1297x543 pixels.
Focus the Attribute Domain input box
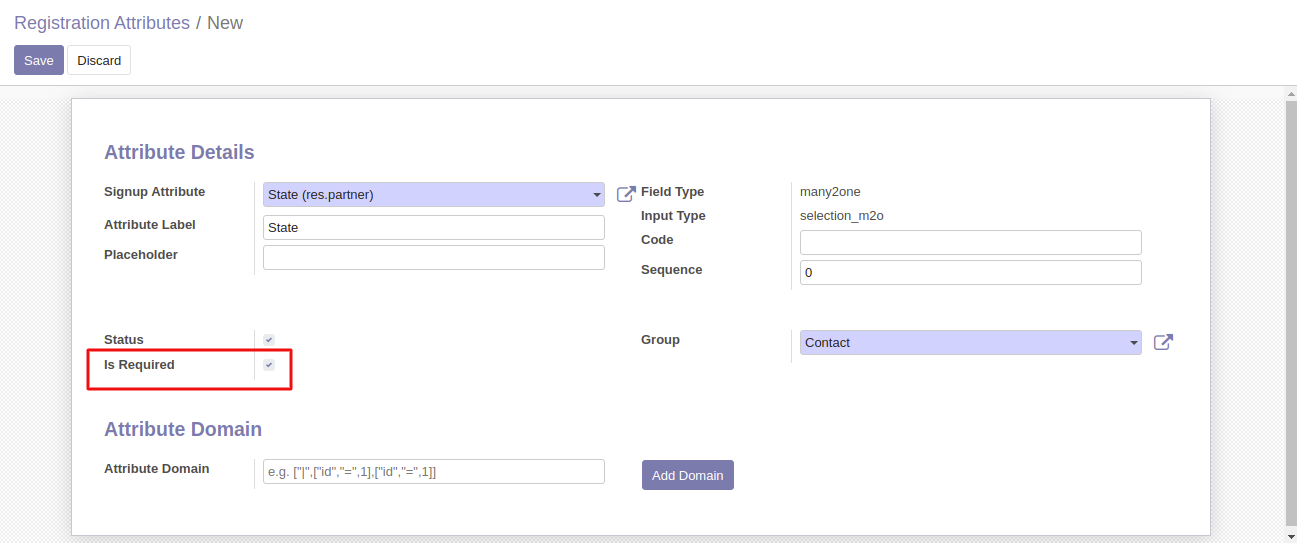(433, 471)
